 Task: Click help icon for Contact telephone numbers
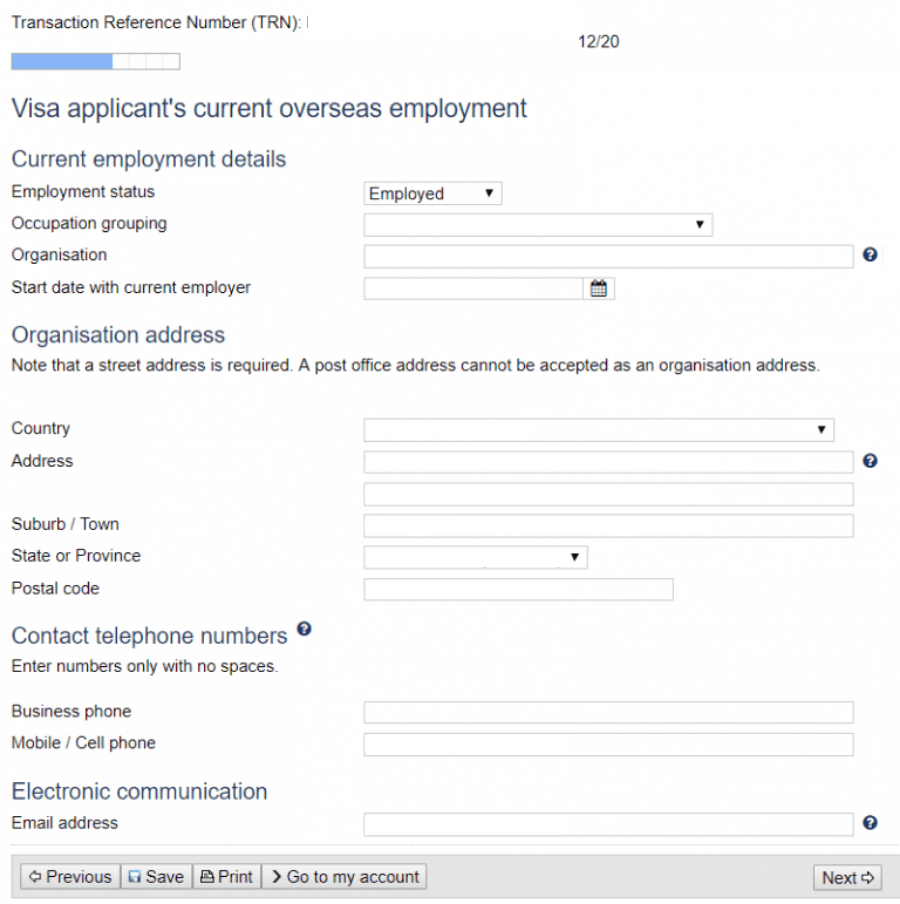304,629
